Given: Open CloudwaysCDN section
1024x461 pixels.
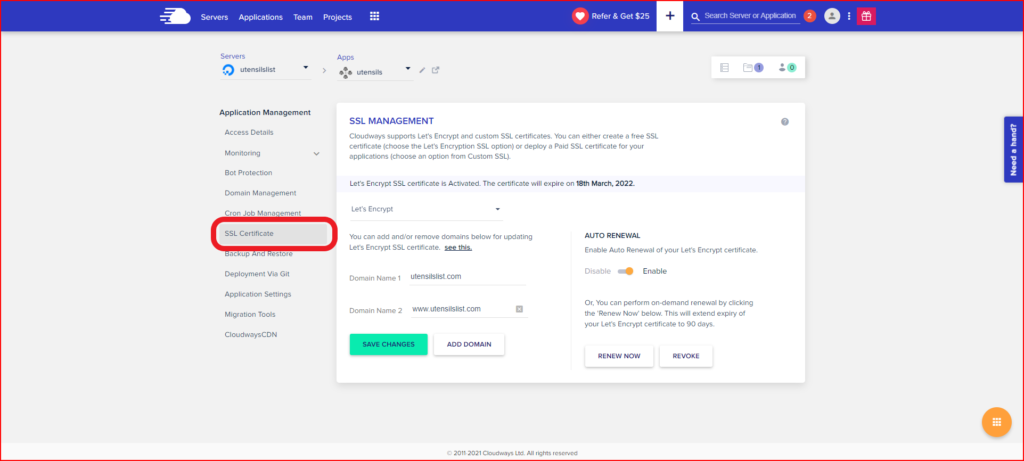Looking at the screenshot, I should [251, 335].
